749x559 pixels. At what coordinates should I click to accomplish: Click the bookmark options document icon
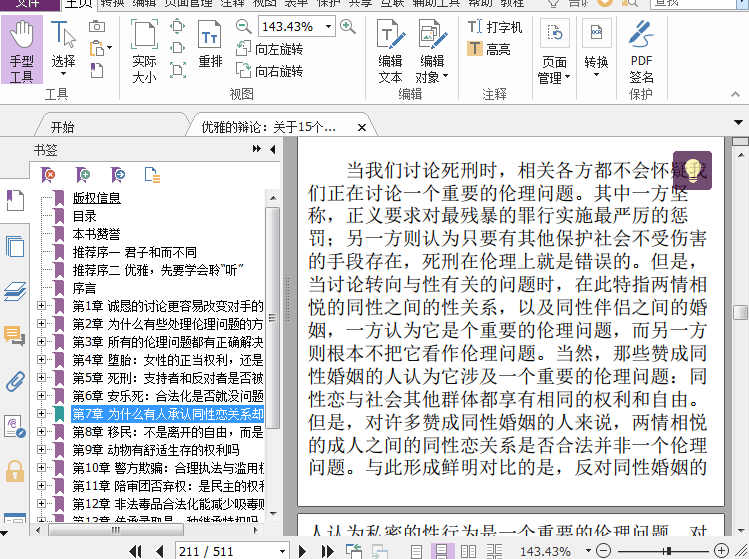pos(152,175)
